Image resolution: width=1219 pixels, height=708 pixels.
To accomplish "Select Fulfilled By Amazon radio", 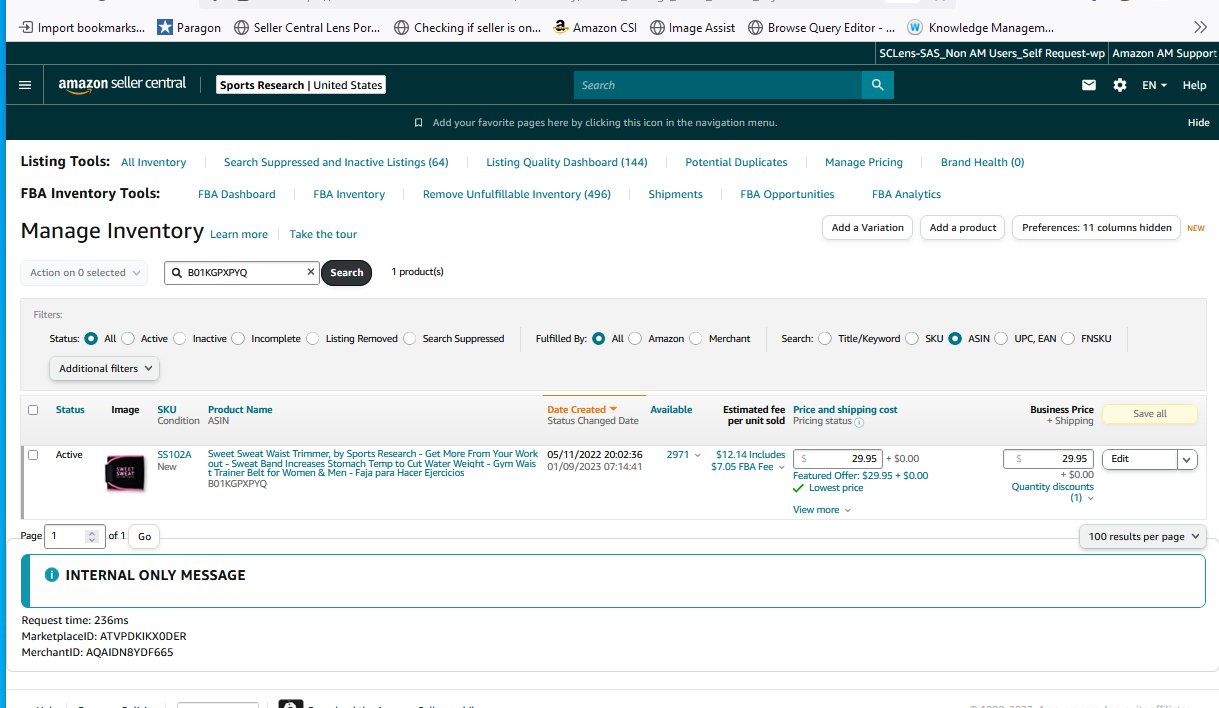I will coord(635,338).
